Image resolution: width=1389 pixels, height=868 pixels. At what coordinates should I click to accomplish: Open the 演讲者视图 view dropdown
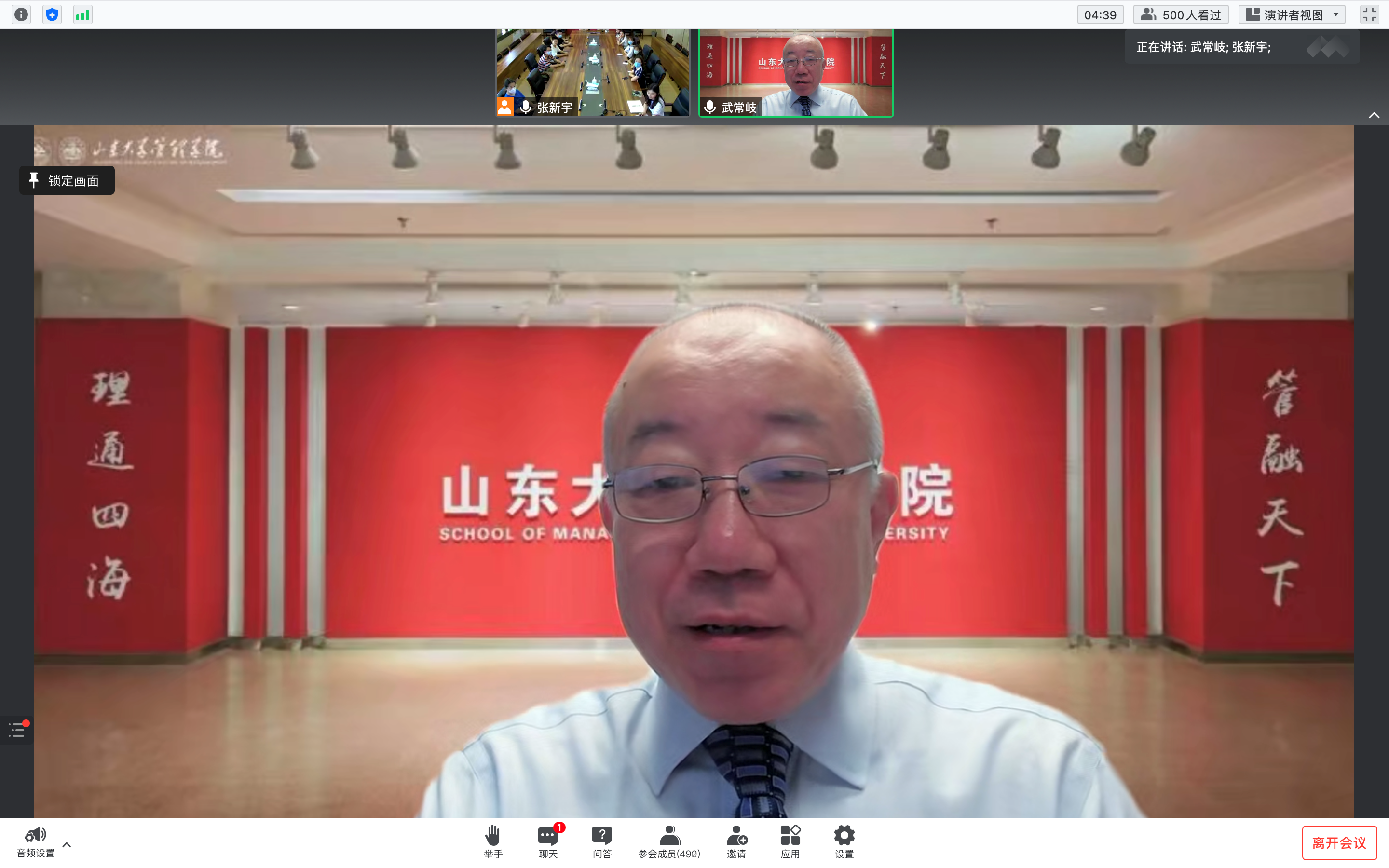tap(1292, 14)
